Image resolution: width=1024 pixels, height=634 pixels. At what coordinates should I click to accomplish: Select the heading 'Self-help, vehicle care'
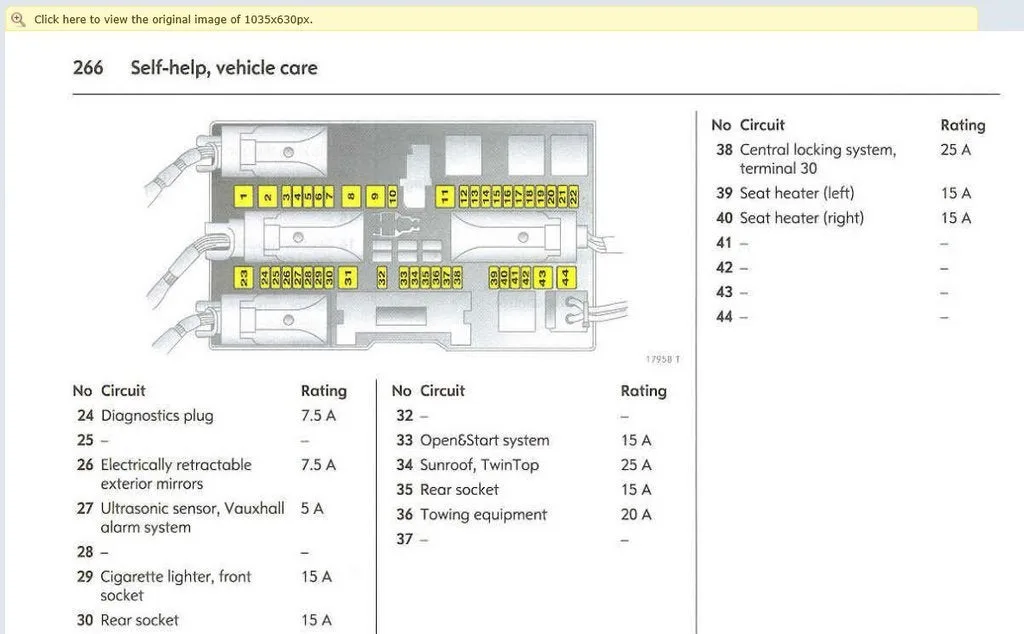click(x=224, y=68)
